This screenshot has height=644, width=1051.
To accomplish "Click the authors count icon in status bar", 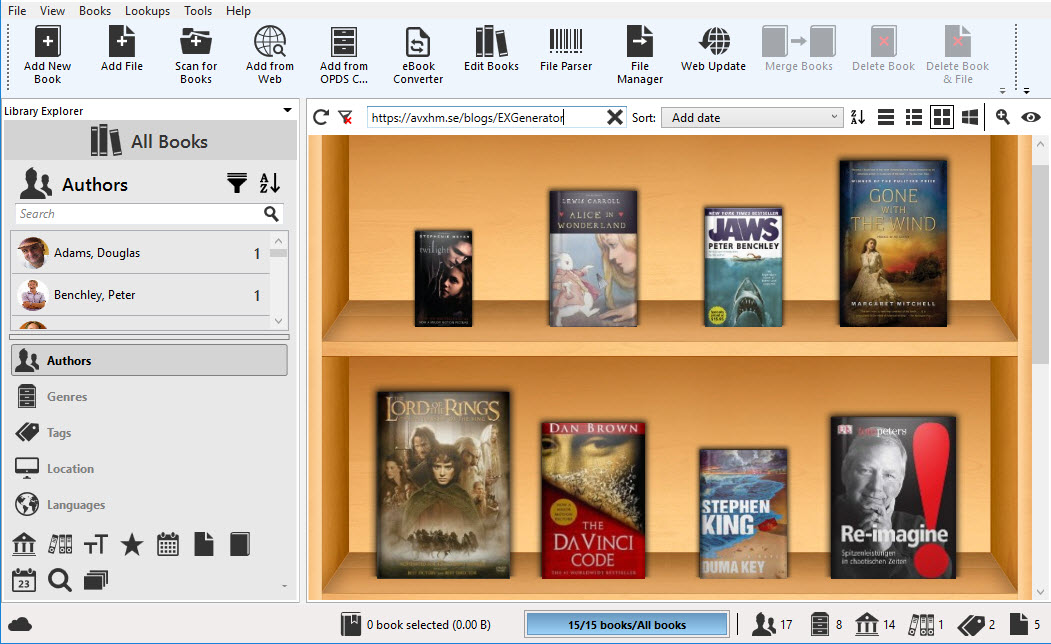I will (x=763, y=625).
